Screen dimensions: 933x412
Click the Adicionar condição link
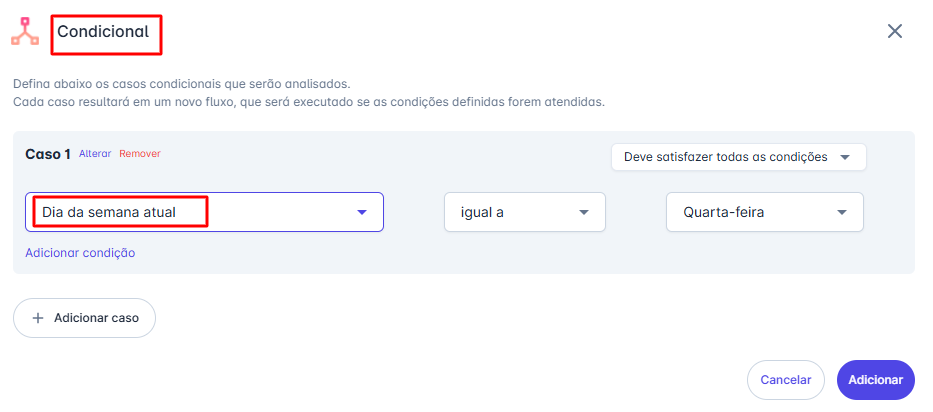(80, 252)
